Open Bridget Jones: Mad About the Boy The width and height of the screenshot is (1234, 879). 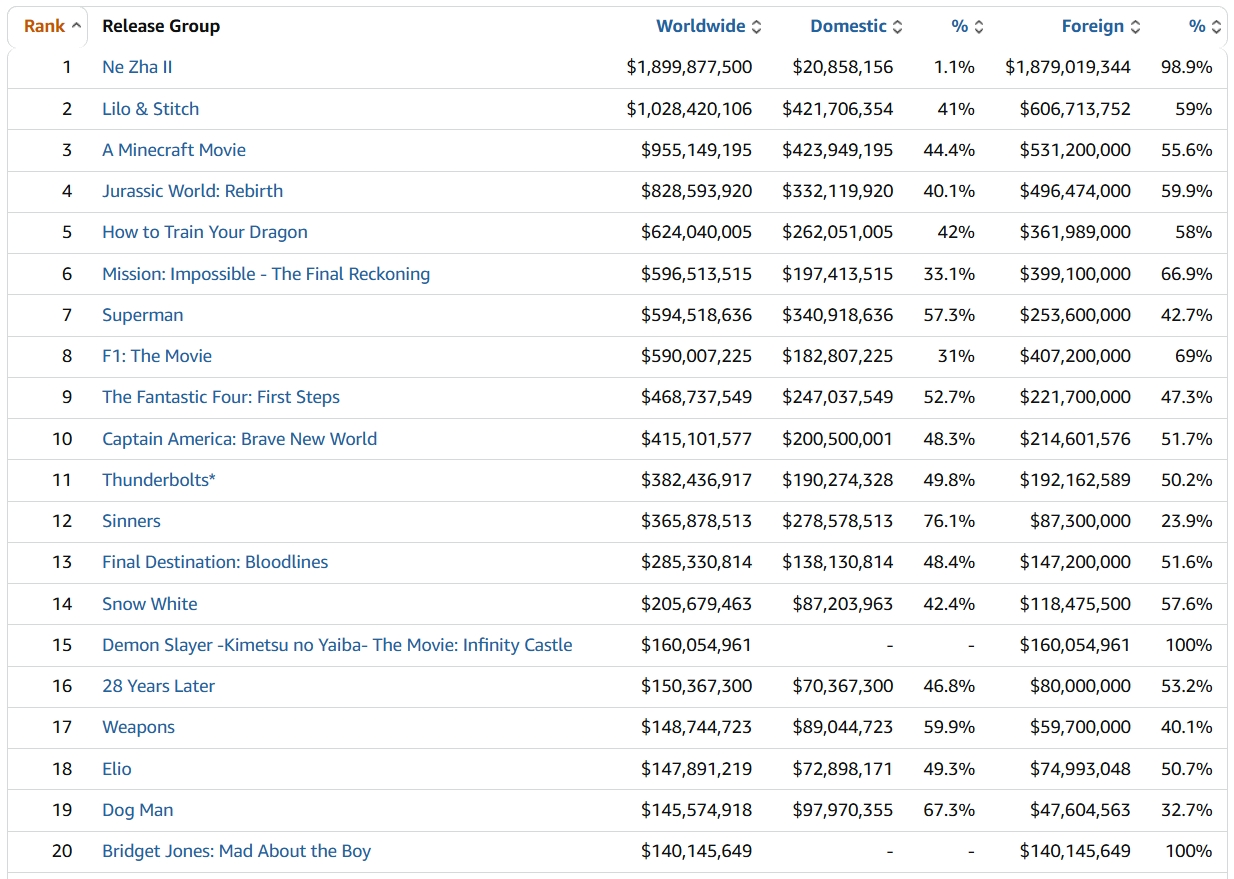click(236, 851)
